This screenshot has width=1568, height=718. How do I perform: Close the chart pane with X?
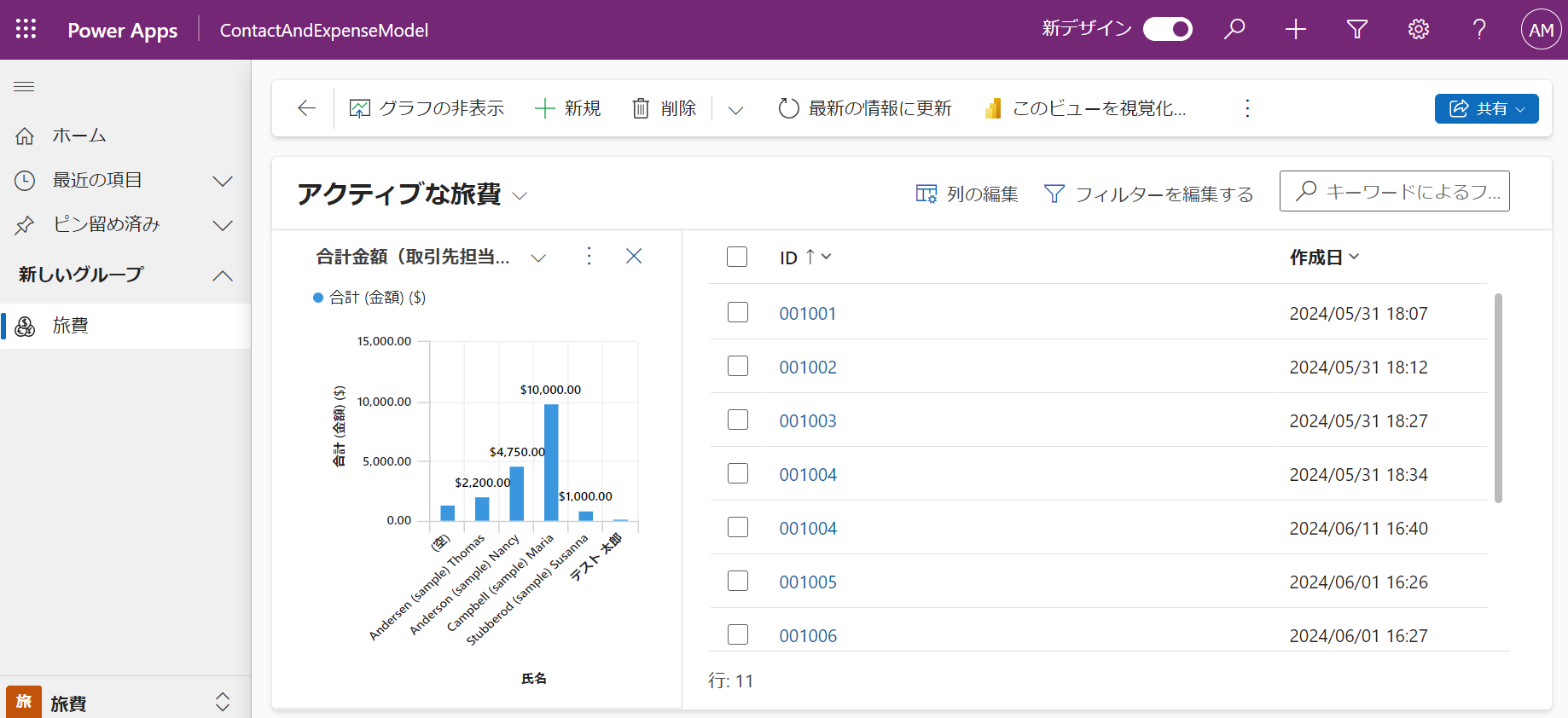634,256
